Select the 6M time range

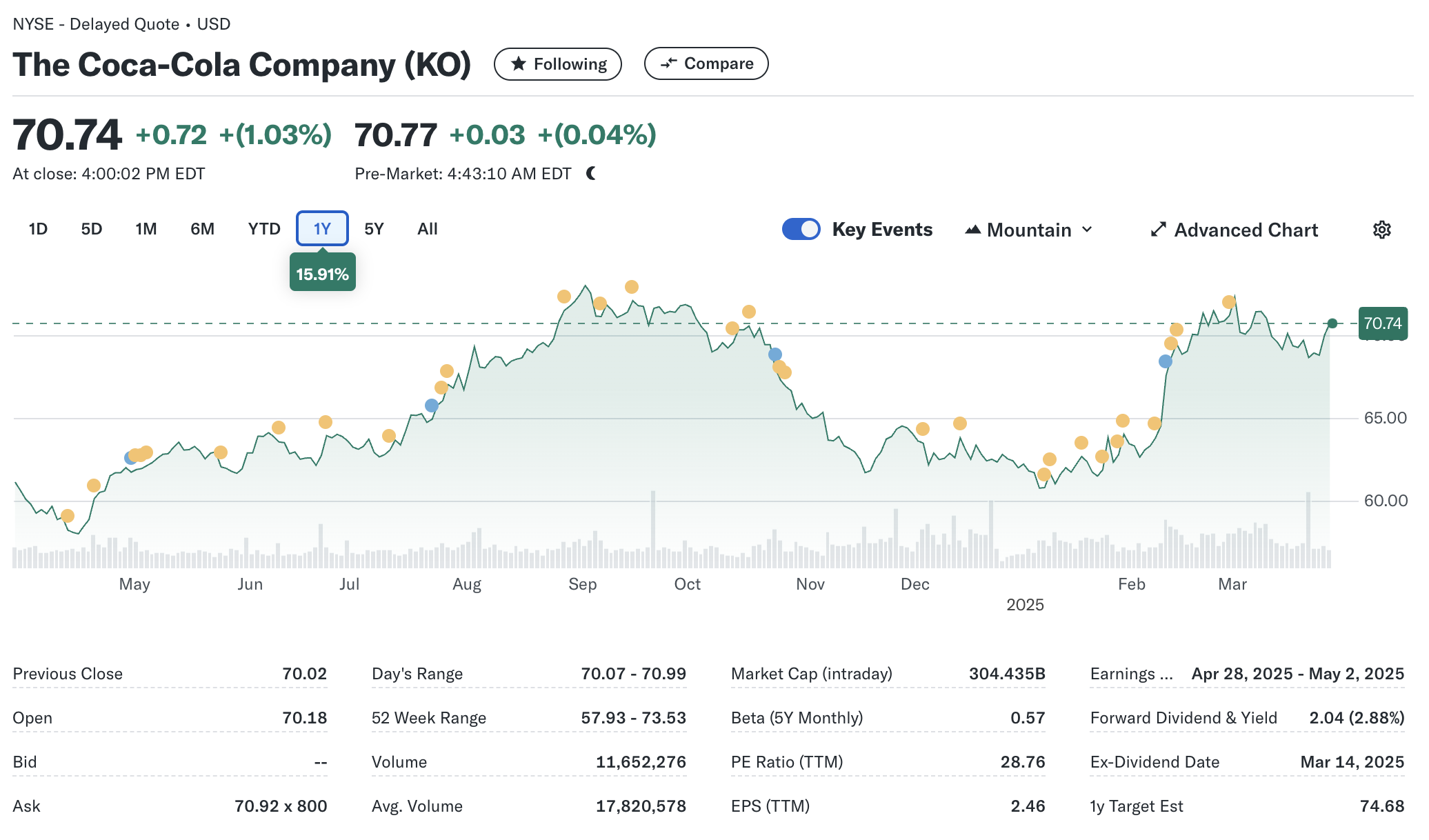click(x=202, y=229)
